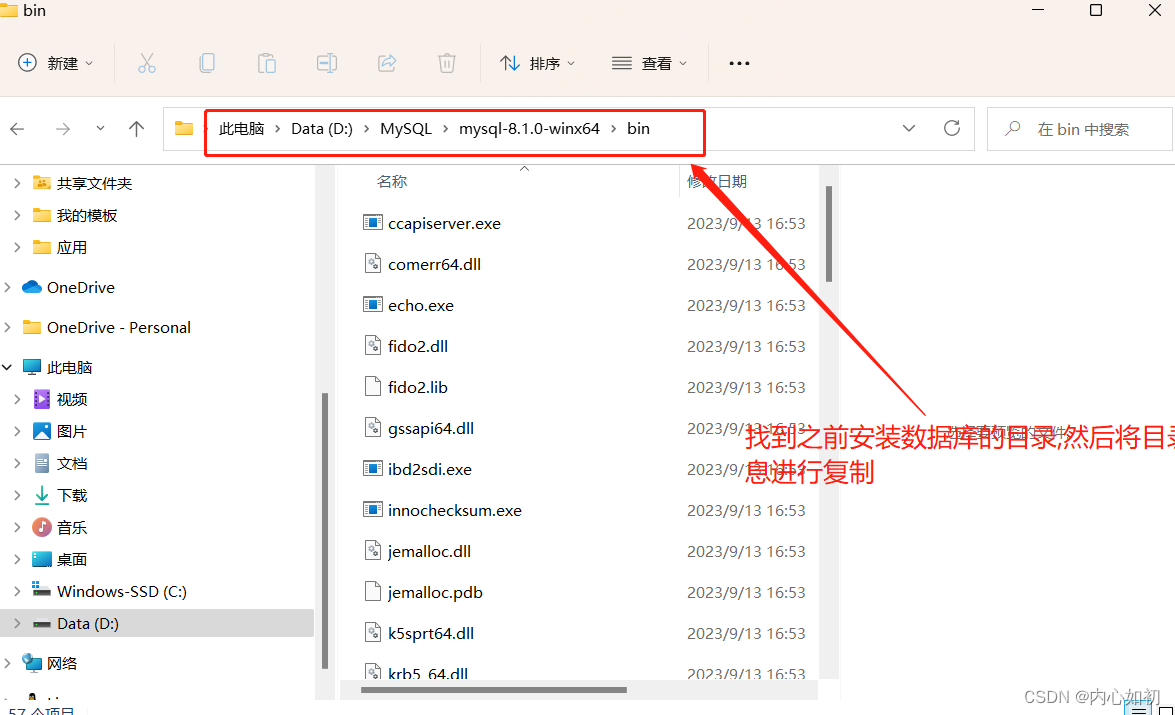The height and width of the screenshot is (715, 1175).
Task: Open address bar history dropdown arrow
Action: coord(909,129)
